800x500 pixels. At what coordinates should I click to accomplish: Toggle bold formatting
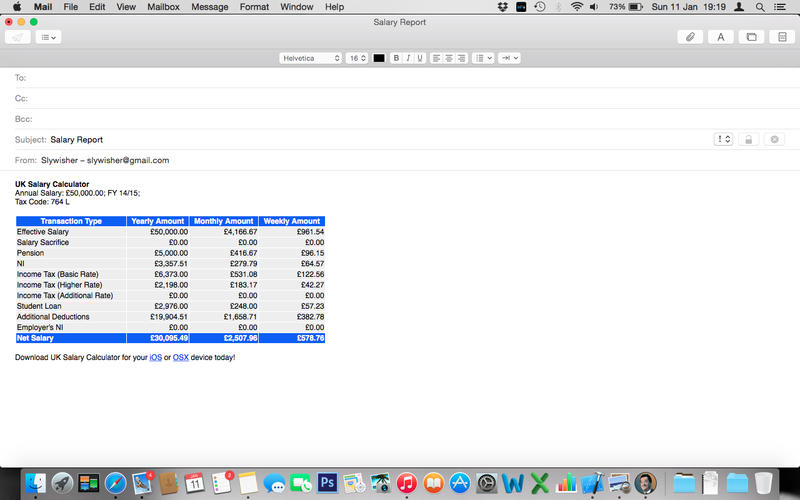tap(396, 58)
